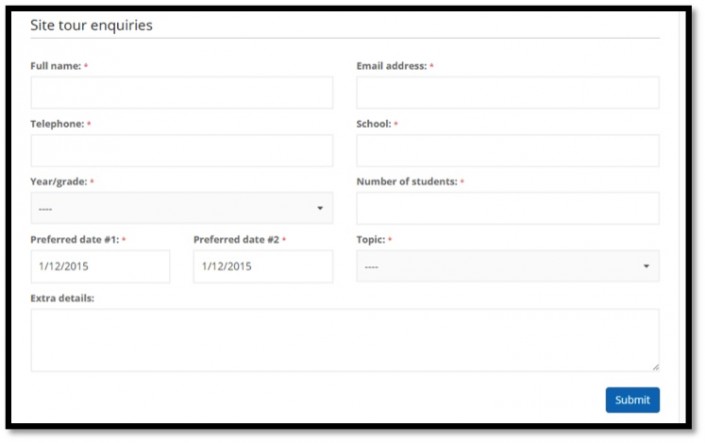
Task: Click the "Email address:" label
Action: (x=391, y=66)
